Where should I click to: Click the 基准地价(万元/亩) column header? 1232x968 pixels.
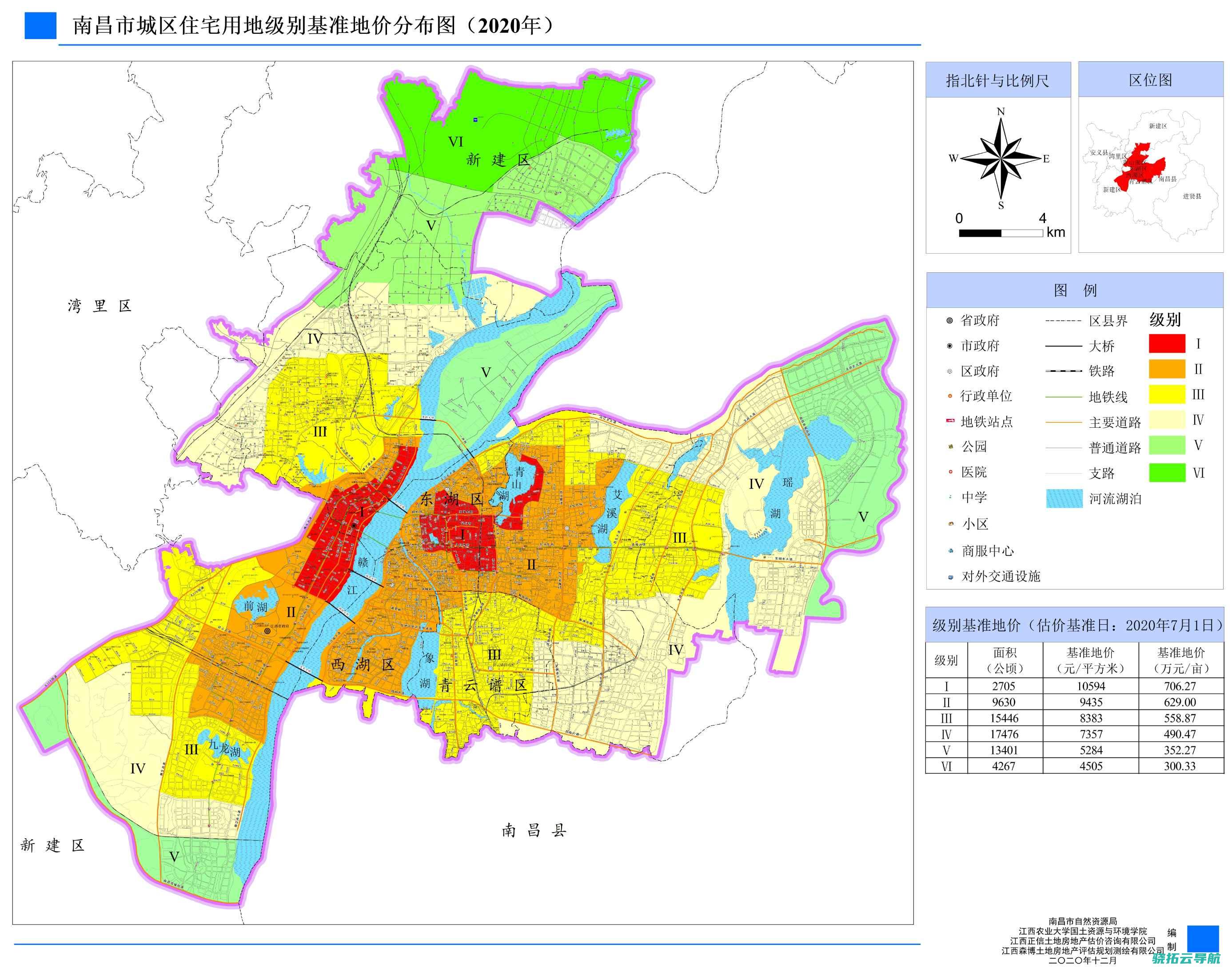tap(1181, 660)
